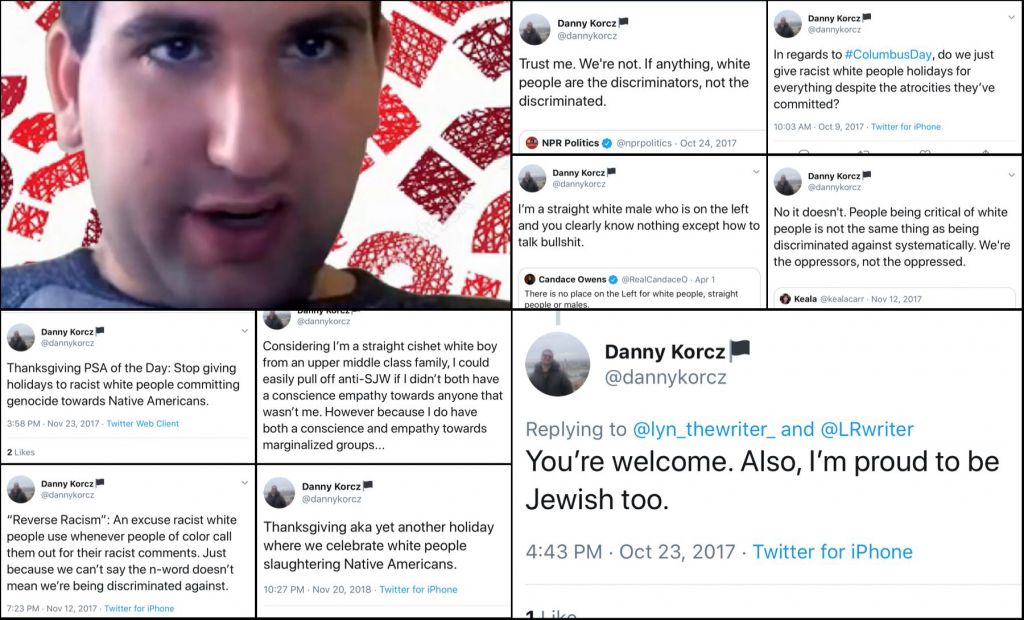Click avatar on the "Reverse Racism" tweet

(x=21, y=489)
